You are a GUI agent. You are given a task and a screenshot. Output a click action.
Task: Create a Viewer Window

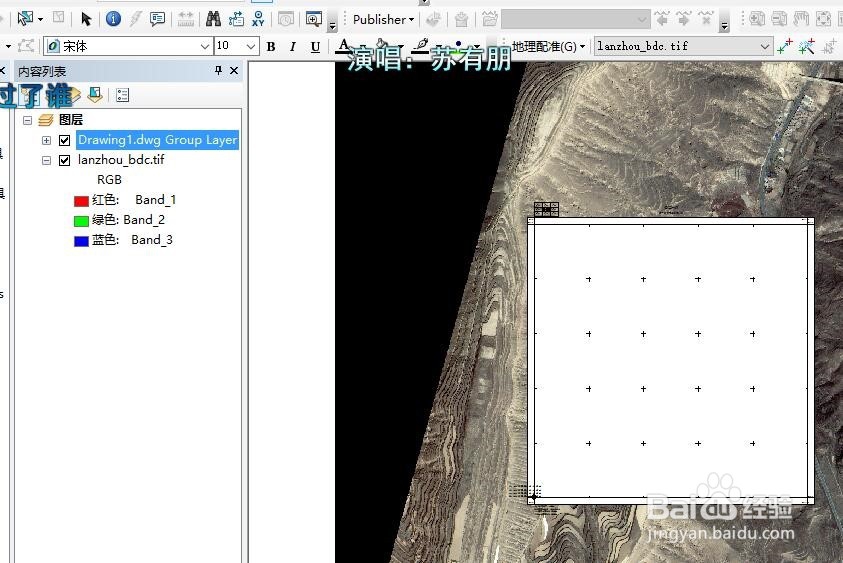click(313, 19)
